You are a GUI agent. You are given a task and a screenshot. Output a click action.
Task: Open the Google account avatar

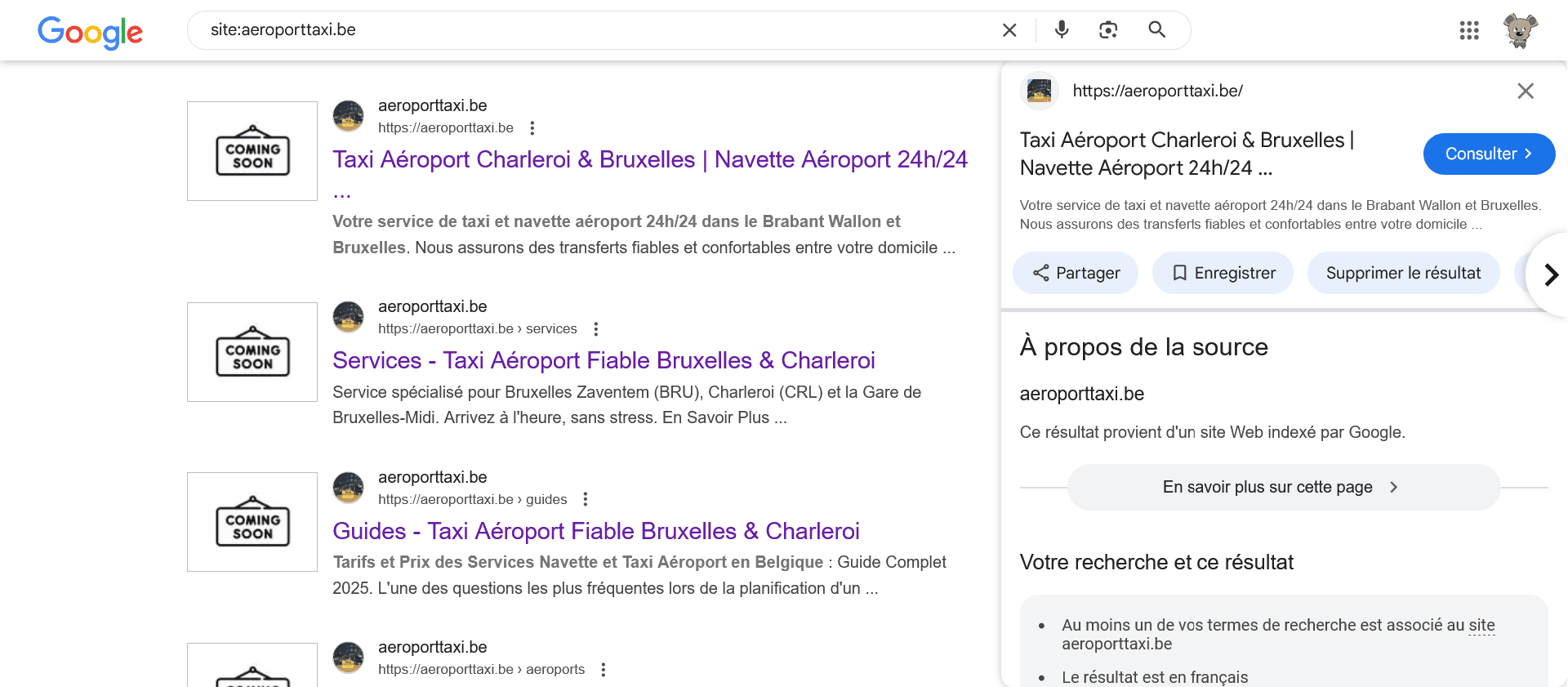[1520, 31]
